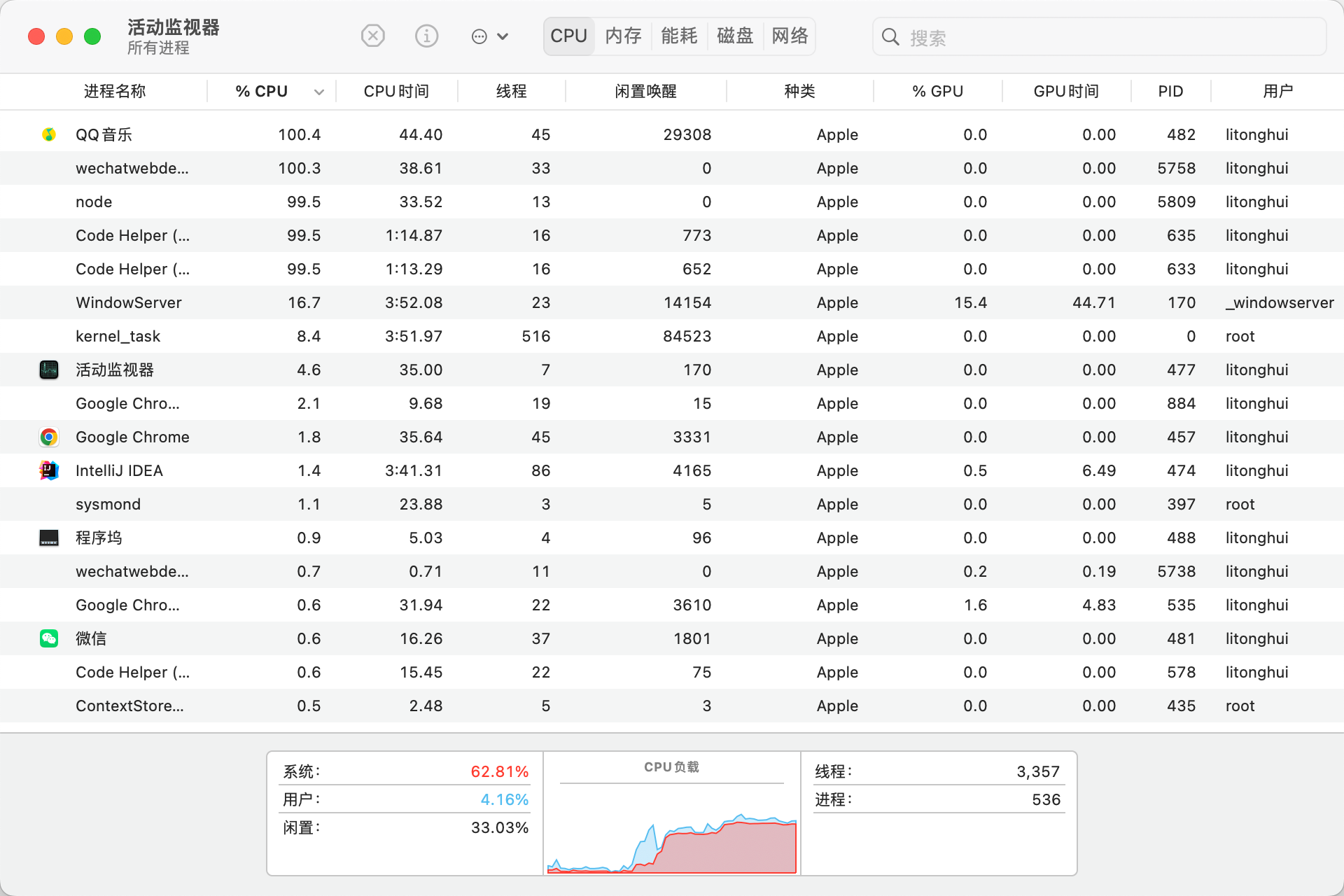Viewport: 1344px width, 896px height.
Task: Click the Google Chrome app icon
Action: point(49,437)
